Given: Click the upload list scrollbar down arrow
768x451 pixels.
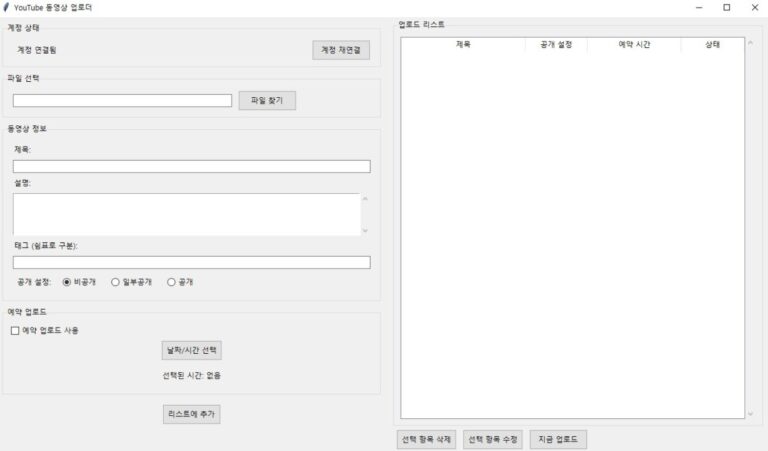Looking at the screenshot, I should coord(750,414).
